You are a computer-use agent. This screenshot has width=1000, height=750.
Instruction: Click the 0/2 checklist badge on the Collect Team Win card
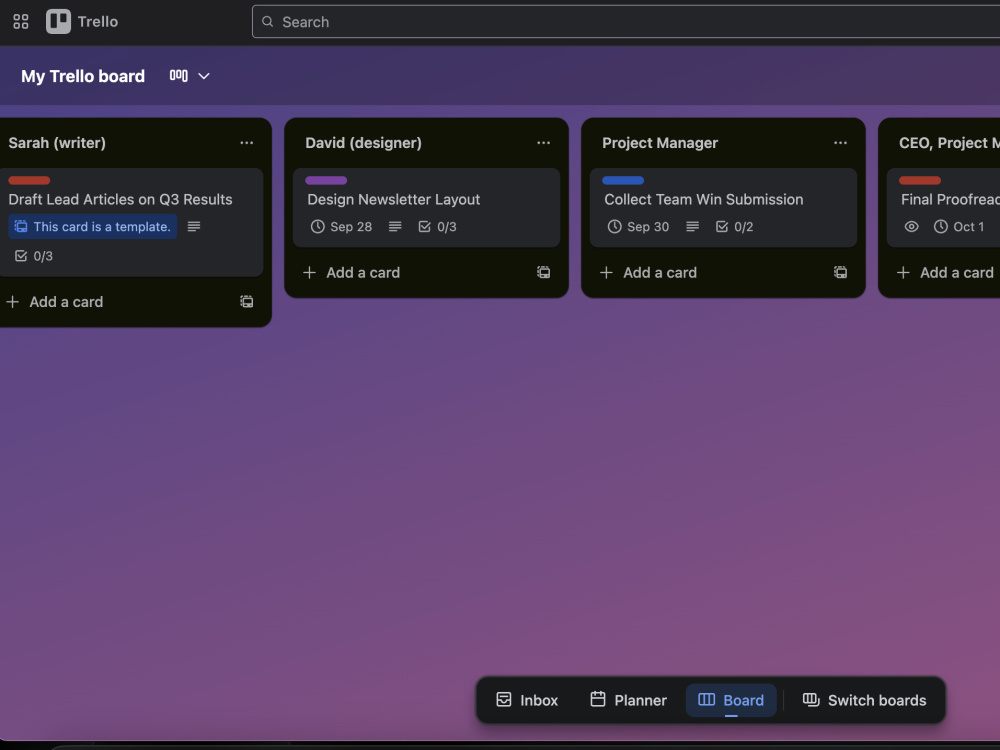point(735,226)
